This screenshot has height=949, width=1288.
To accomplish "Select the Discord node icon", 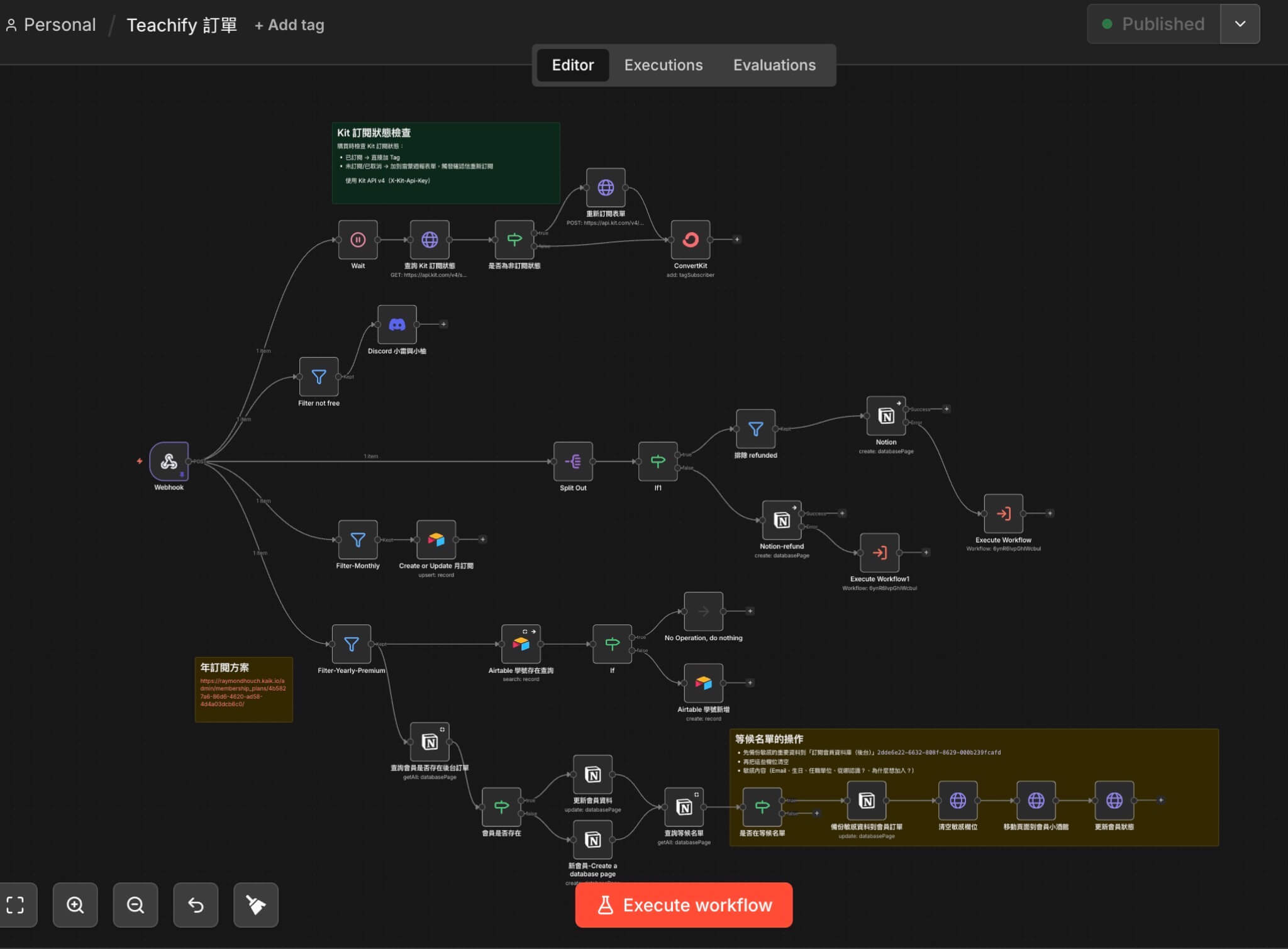I will click(x=397, y=325).
